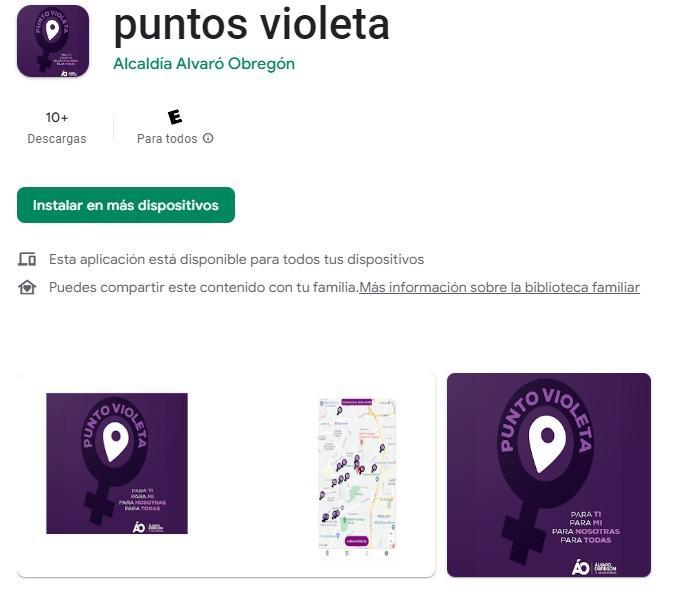
Task: Open Más información sobre la biblioteca familiar
Action: (x=499, y=288)
